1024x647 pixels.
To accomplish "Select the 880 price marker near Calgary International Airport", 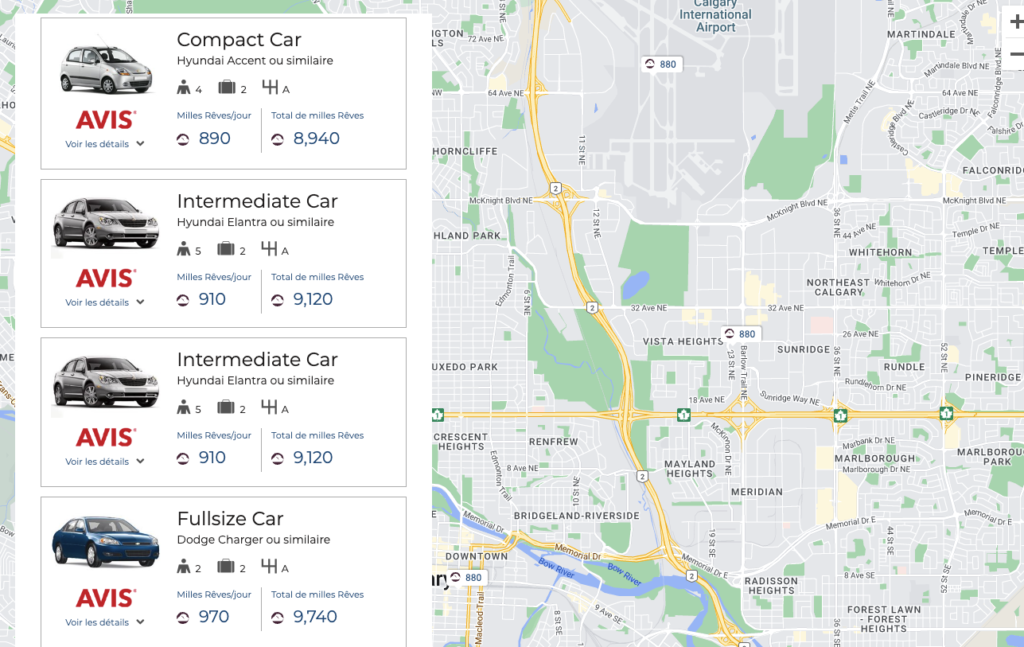I will [661, 63].
